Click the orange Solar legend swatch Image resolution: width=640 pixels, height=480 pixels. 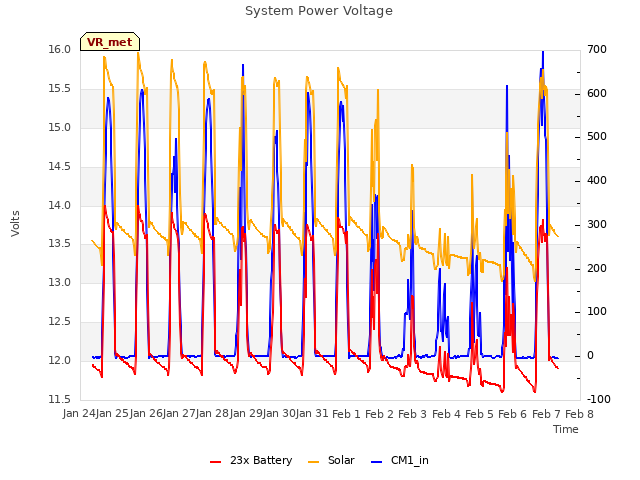tap(313, 462)
